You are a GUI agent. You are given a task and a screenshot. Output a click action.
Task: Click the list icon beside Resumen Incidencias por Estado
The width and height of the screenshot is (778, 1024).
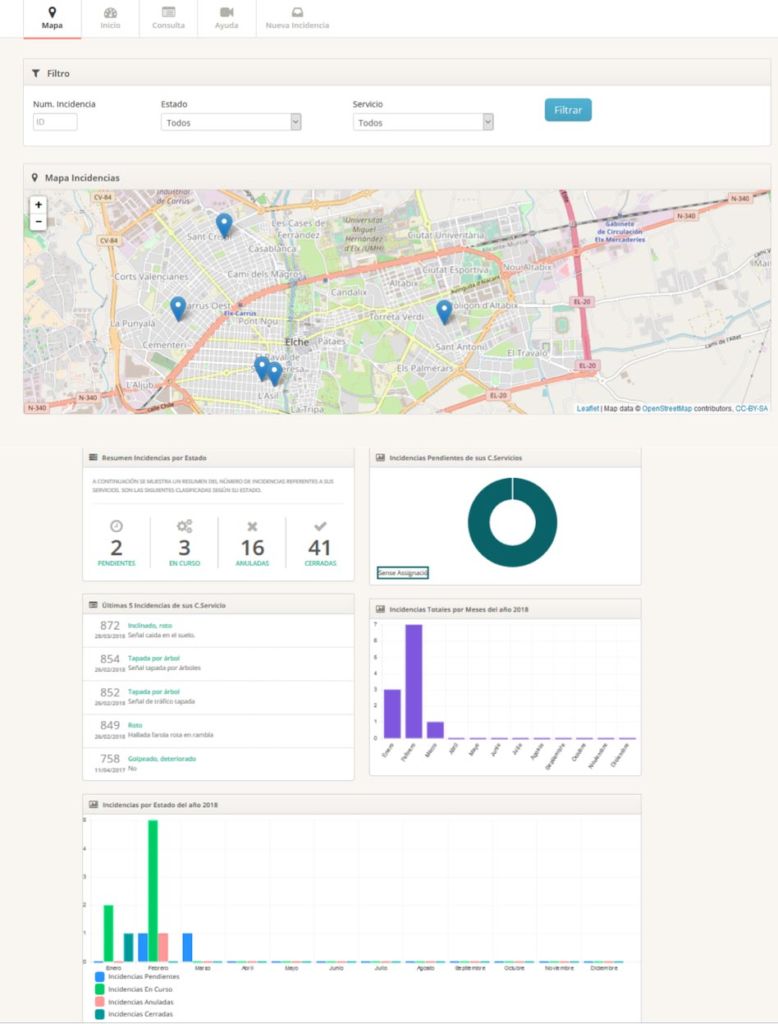tap(93, 458)
